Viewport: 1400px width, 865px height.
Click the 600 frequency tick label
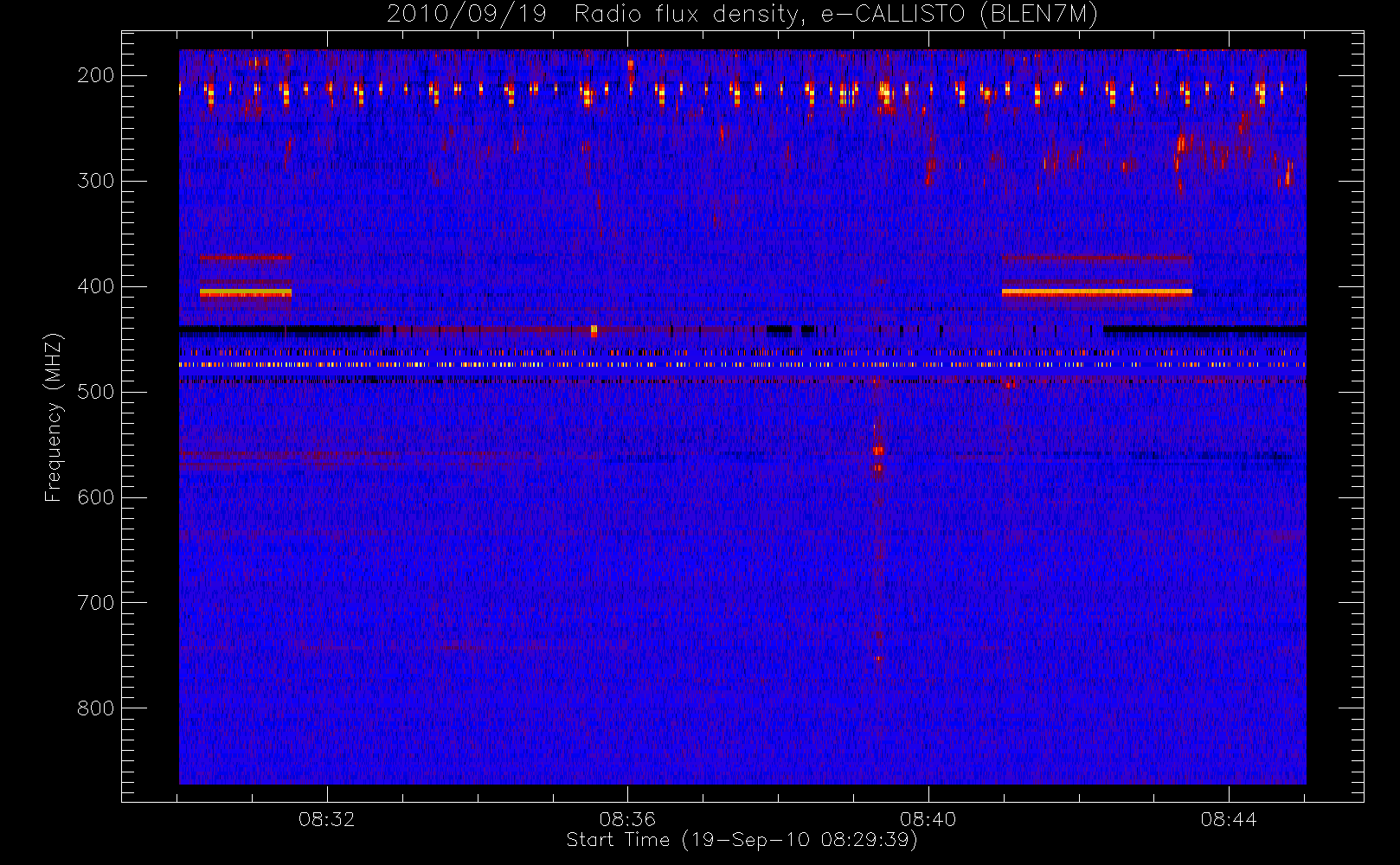tap(95, 497)
